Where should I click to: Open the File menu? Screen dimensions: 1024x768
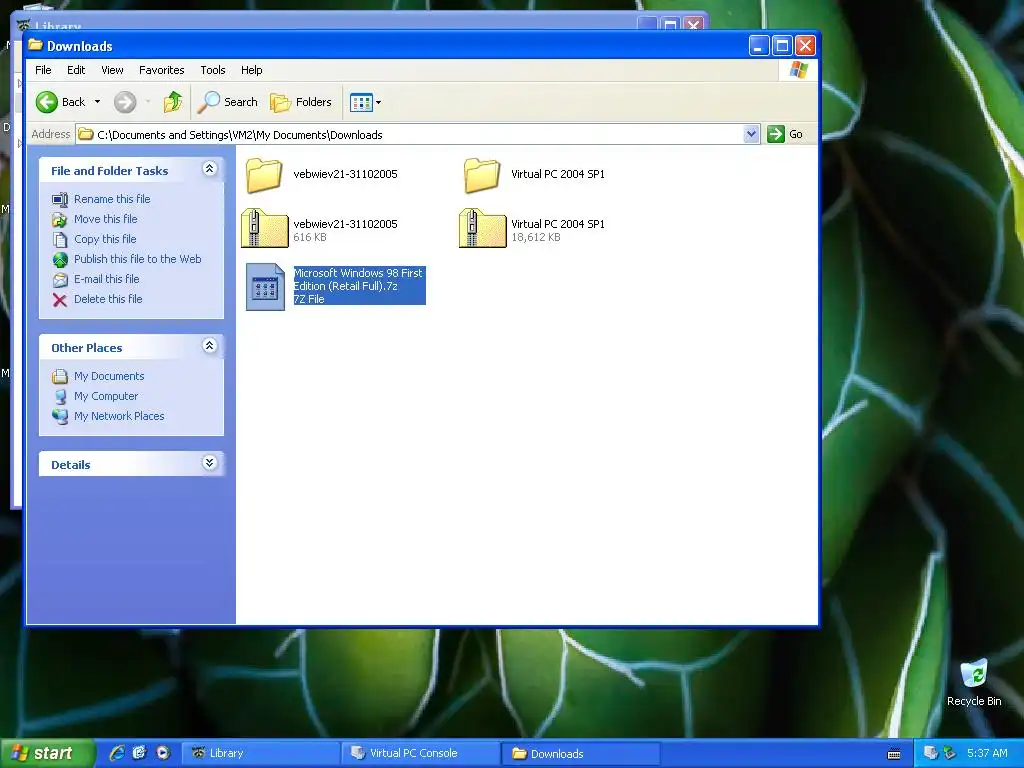pos(43,70)
